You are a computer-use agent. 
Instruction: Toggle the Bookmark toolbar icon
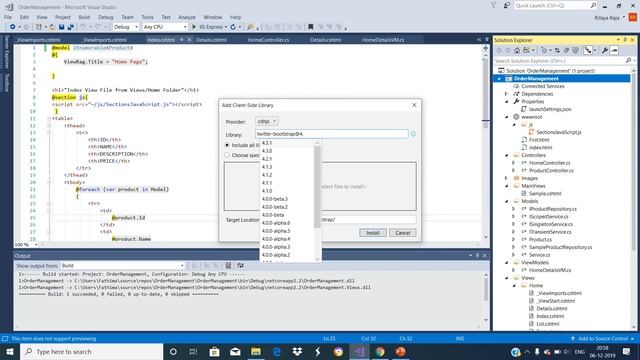[311, 27]
